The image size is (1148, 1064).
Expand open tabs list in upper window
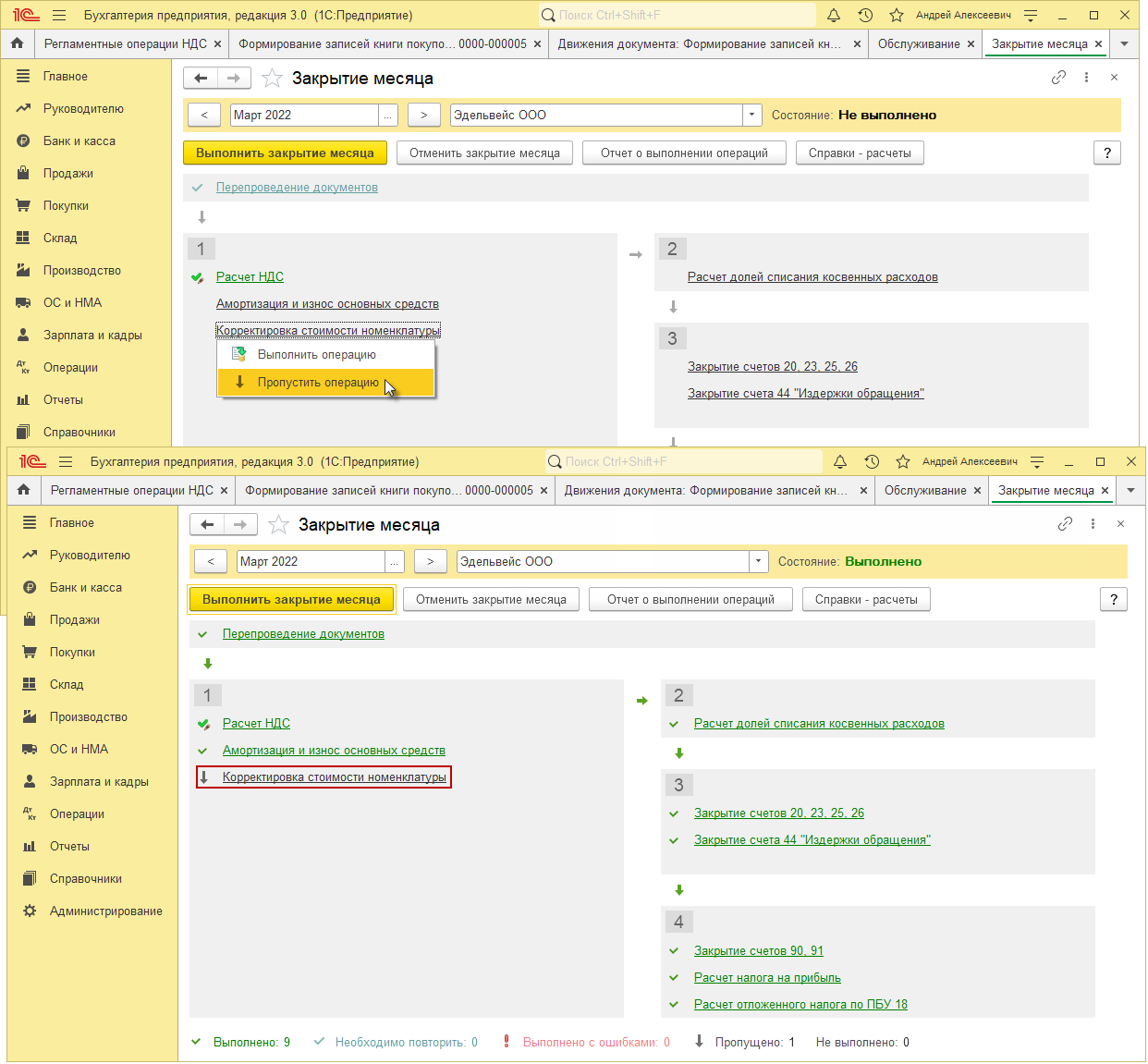pos(1124,43)
